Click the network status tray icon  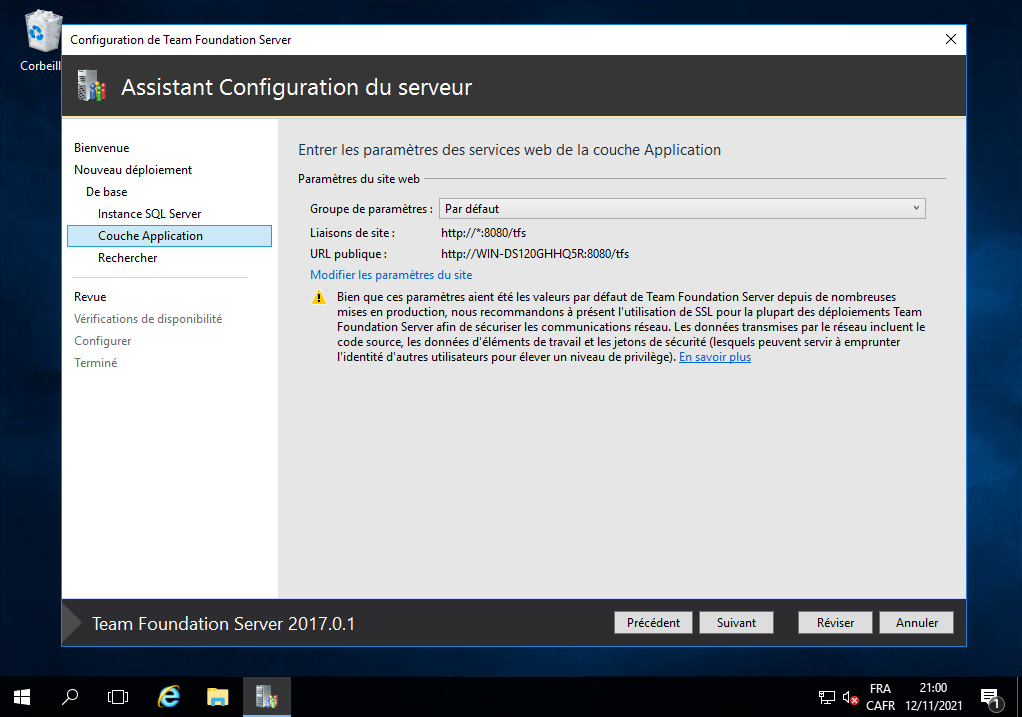tap(827, 697)
